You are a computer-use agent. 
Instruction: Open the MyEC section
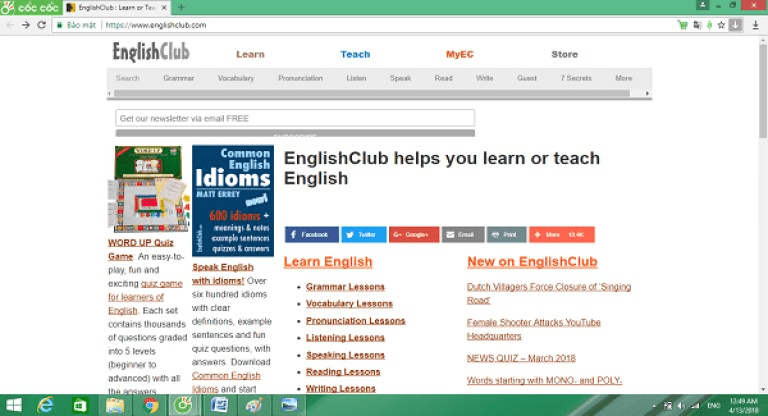coord(459,54)
